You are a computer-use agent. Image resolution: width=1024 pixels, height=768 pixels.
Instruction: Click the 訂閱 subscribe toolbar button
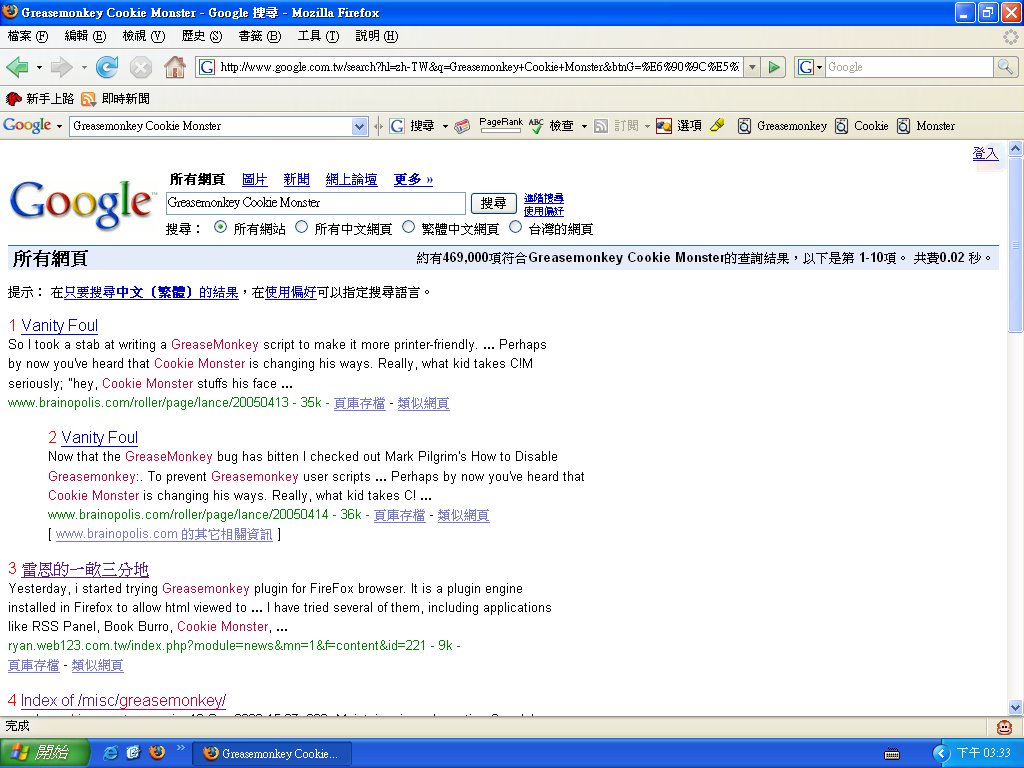pyautogui.click(x=616, y=126)
